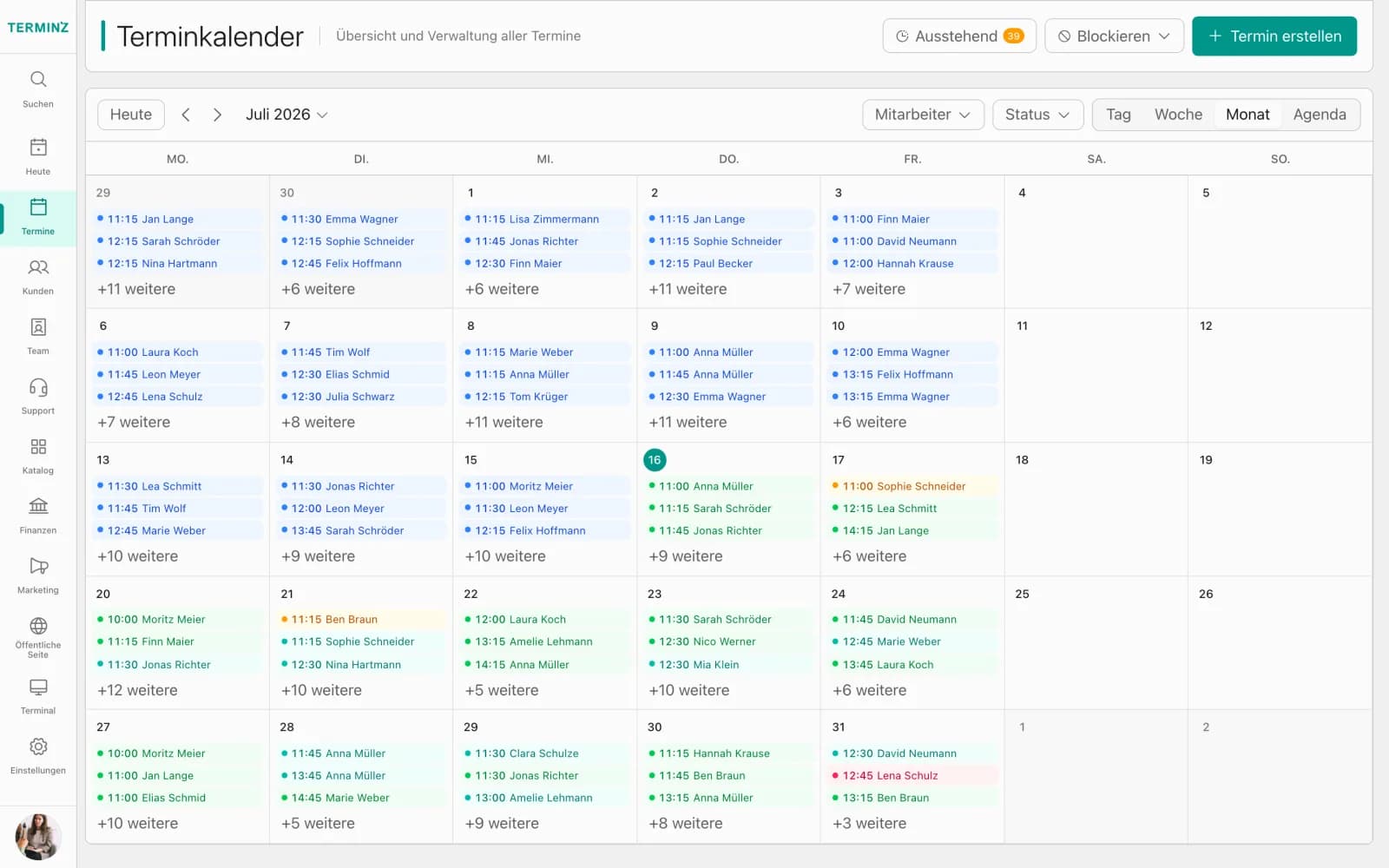Open 12:15 Tom Krüger appointment
This screenshot has height=868, width=1389.
point(546,397)
